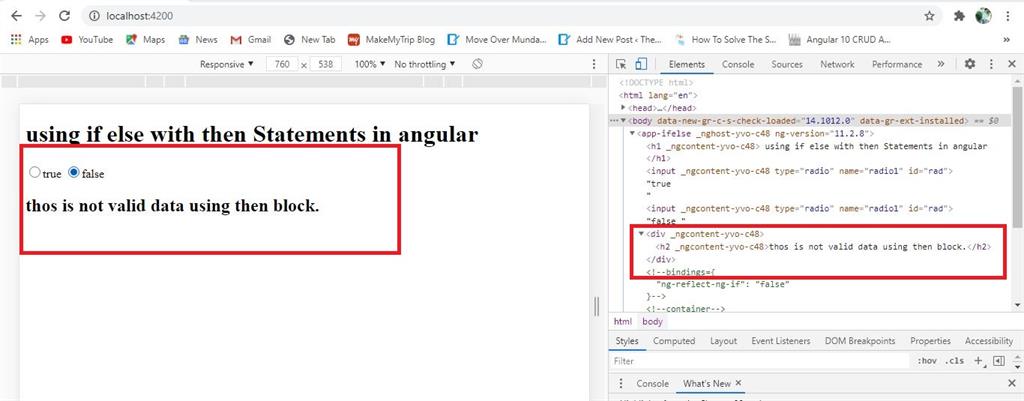The height and width of the screenshot is (401, 1024).
Task: Select the h2 element line in DOM tree
Action: pos(823,247)
